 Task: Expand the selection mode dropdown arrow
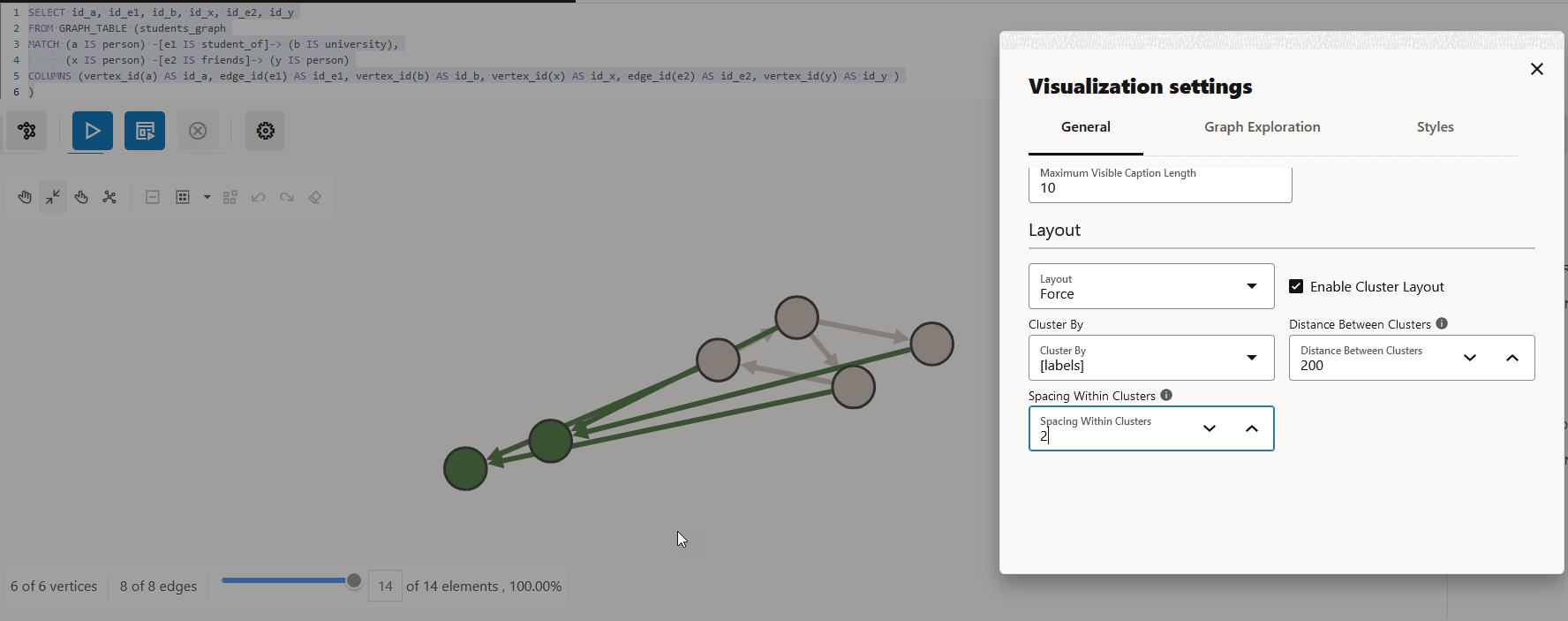click(x=207, y=197)
